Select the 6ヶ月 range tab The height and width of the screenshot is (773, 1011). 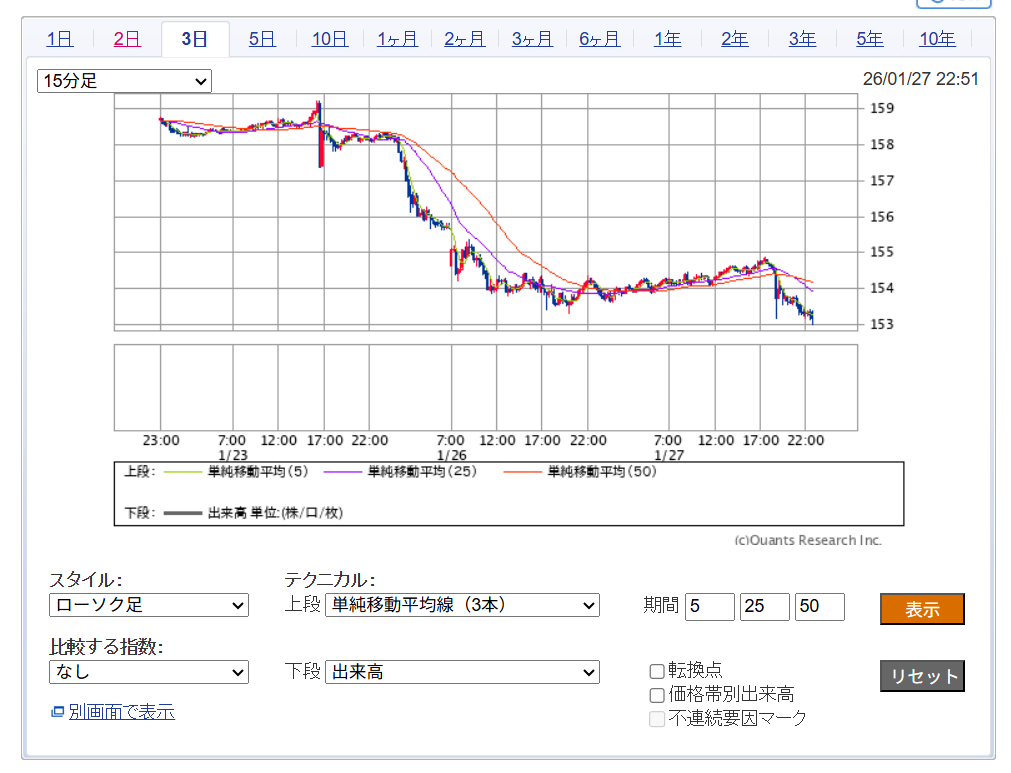[x=599, y=40]
